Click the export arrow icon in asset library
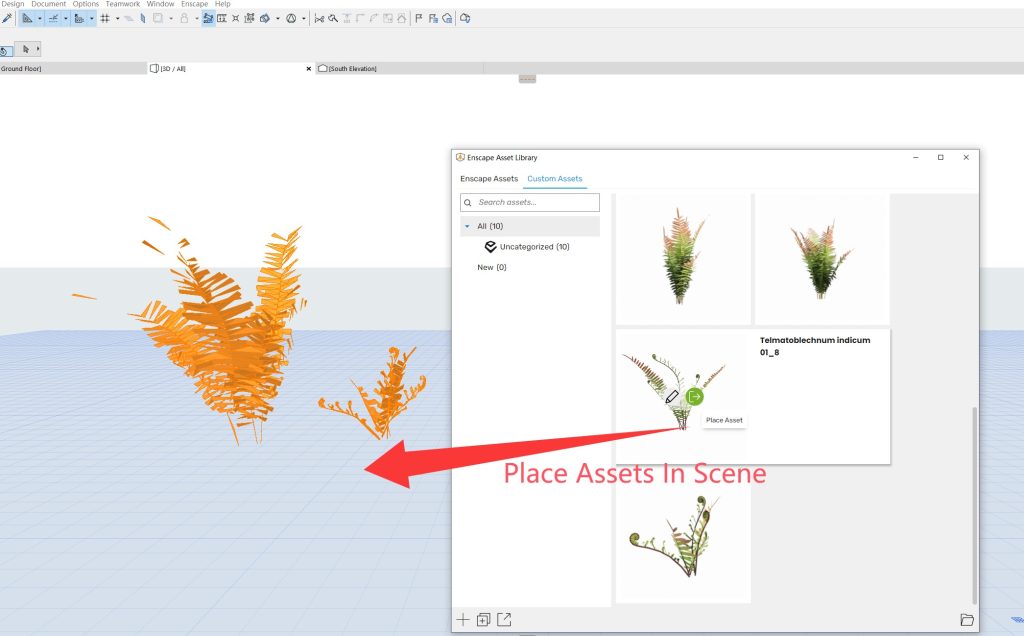This screenshot has width=1024, height=636. pos(504,620)
